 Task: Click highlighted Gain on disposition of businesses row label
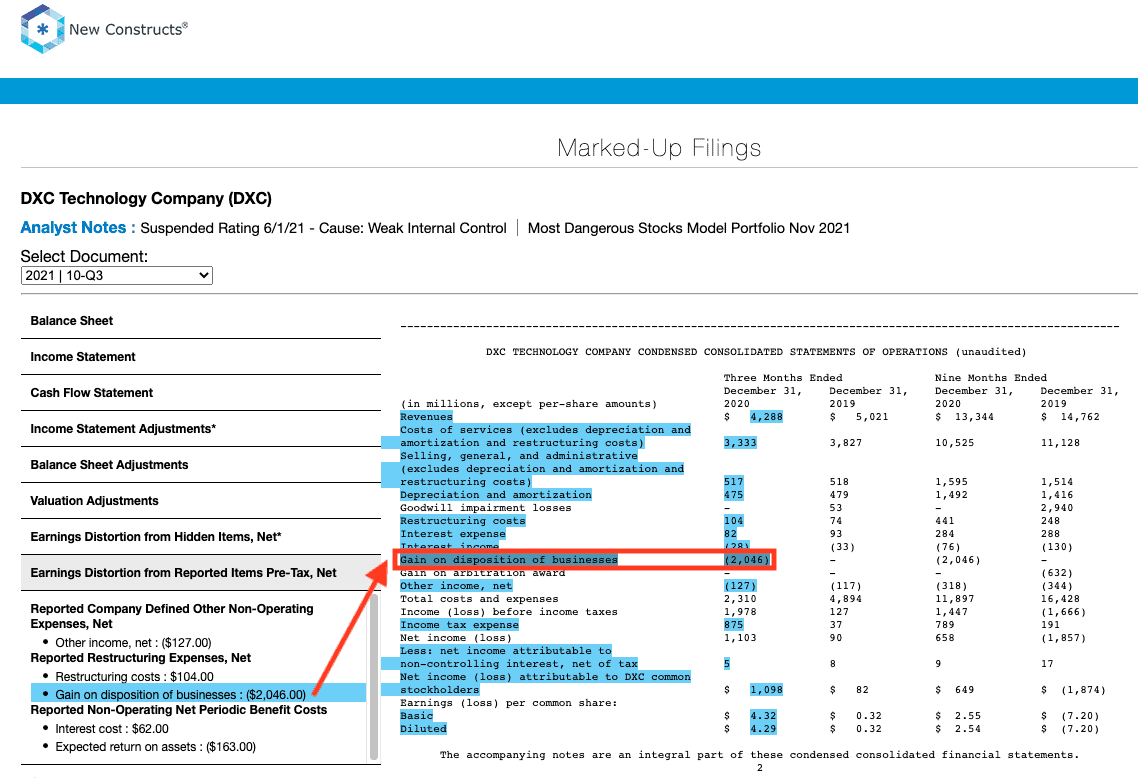509,560
